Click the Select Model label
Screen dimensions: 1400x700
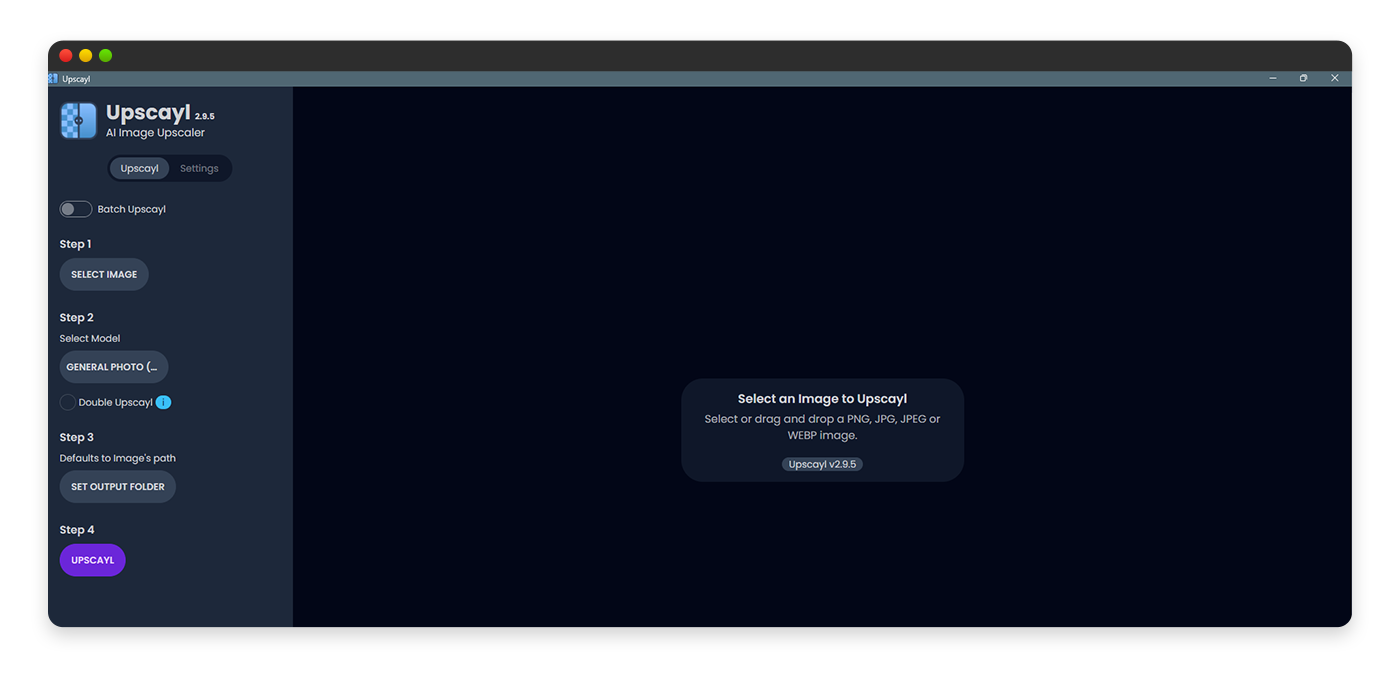[x=90, y=338]
